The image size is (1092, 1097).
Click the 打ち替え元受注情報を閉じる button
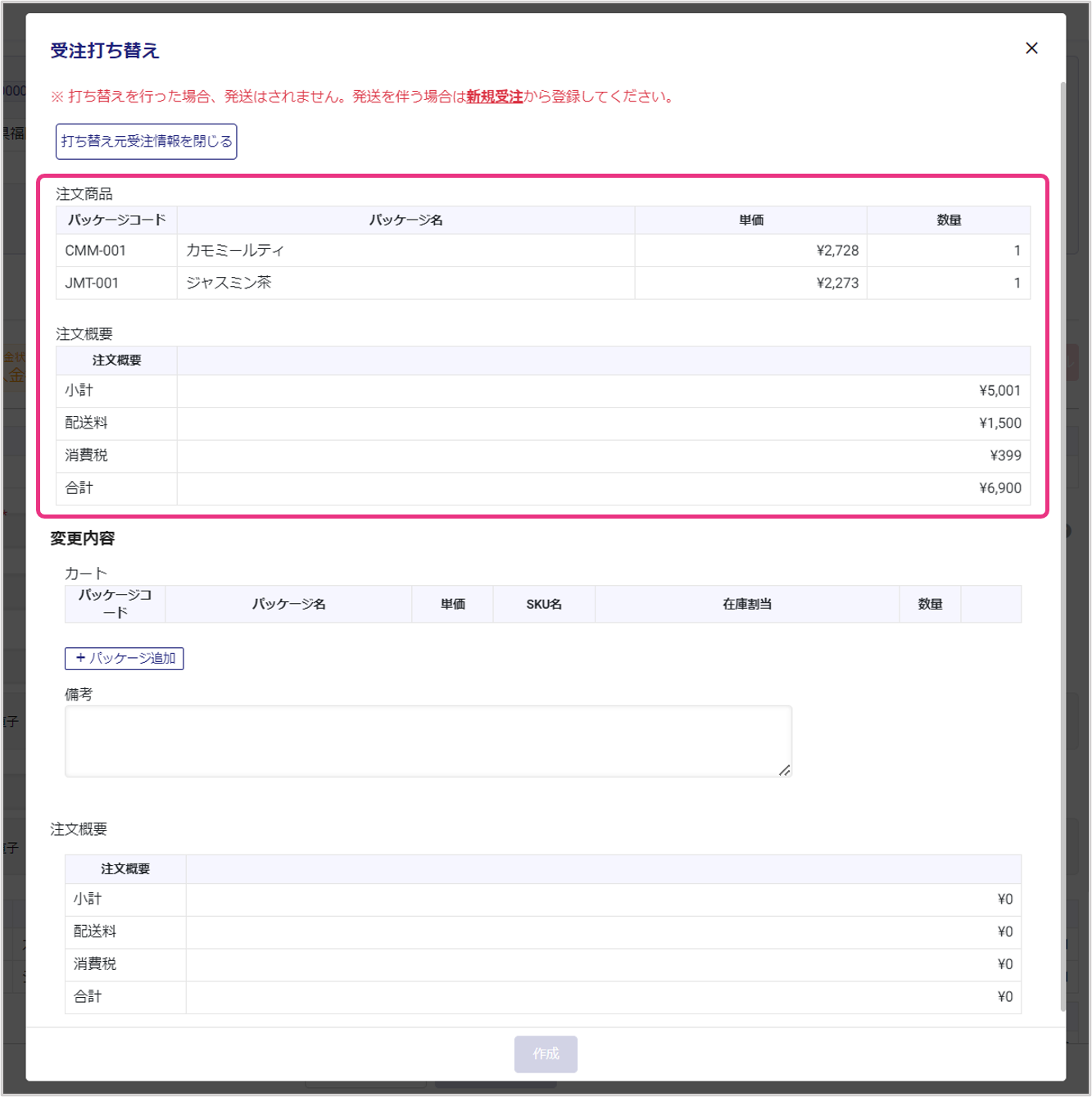pyautogui.click(x=147, y=142)
